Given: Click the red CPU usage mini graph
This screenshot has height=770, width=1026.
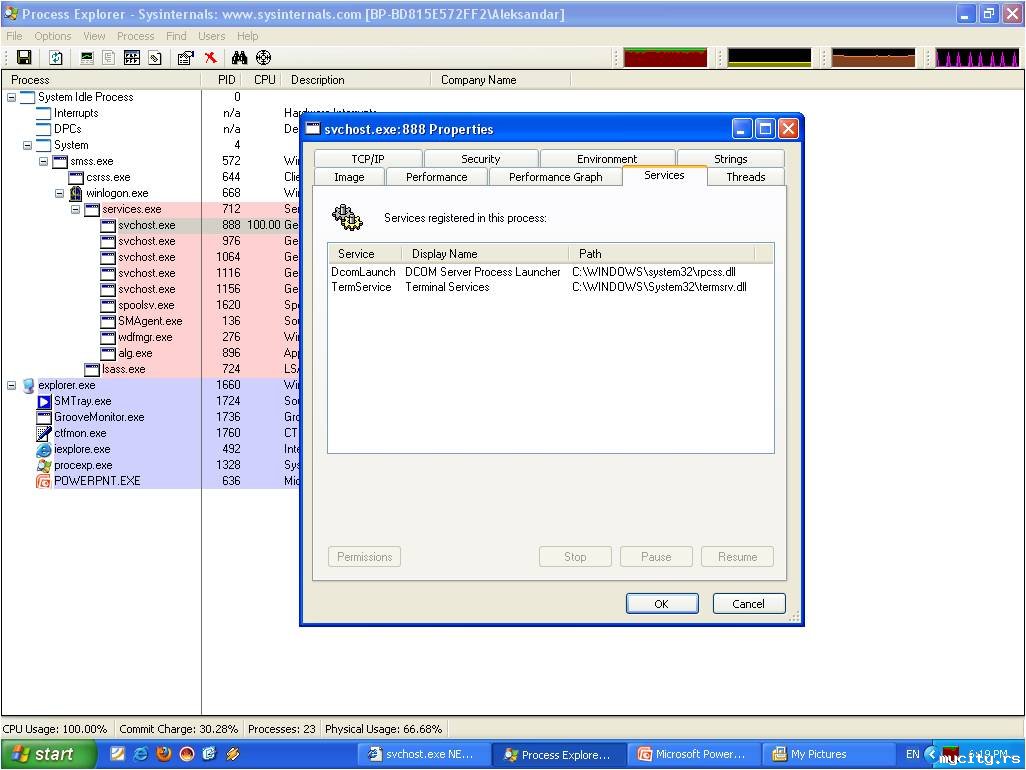Looking at the screenshot, I should click(x=665, y=58).
